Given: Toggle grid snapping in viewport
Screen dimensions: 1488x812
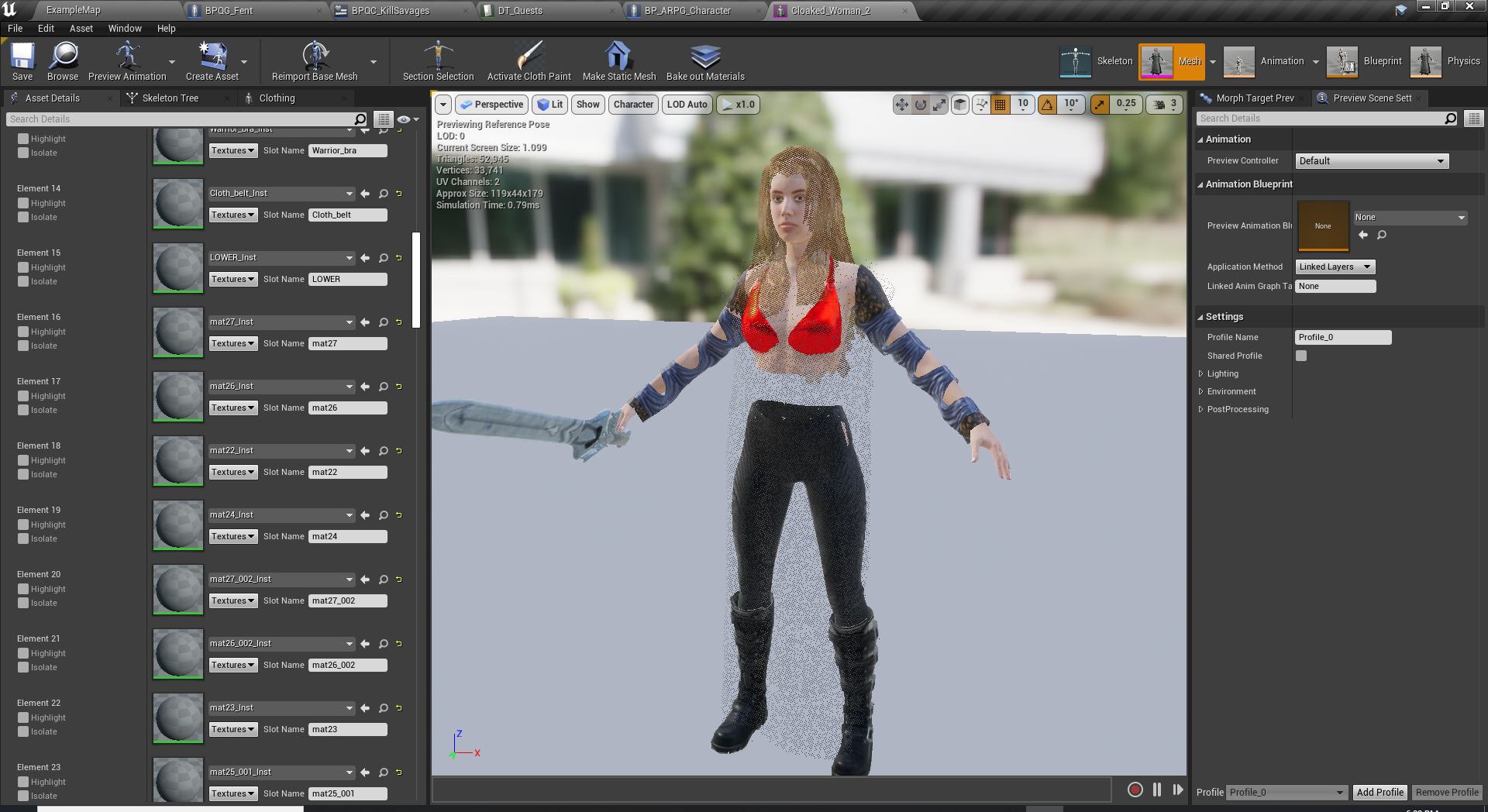Looking at the screenshot, I should [x=1001, y=105].
